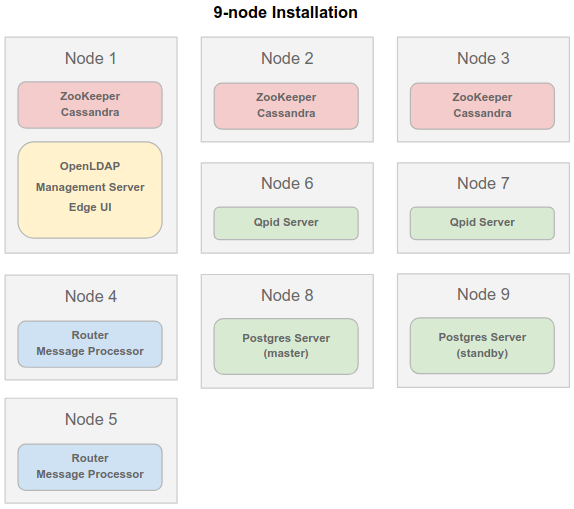The height and width of the screenshot is (509, 574).
Task: Select the Postgres Server (master) box
Action: (x=286, y=346)
